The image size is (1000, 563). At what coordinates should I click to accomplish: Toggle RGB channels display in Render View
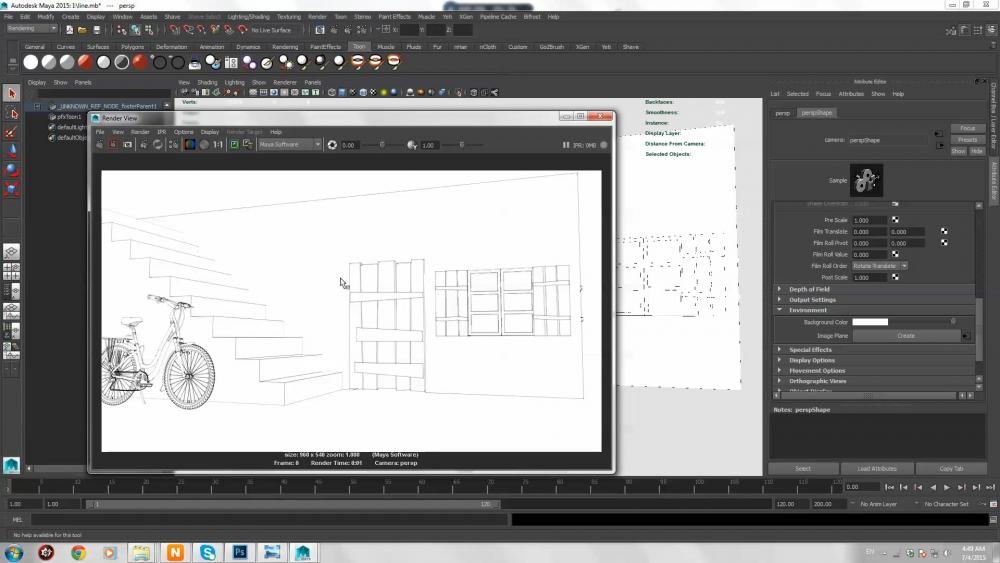pyautogui.click(x=189, y=145)
